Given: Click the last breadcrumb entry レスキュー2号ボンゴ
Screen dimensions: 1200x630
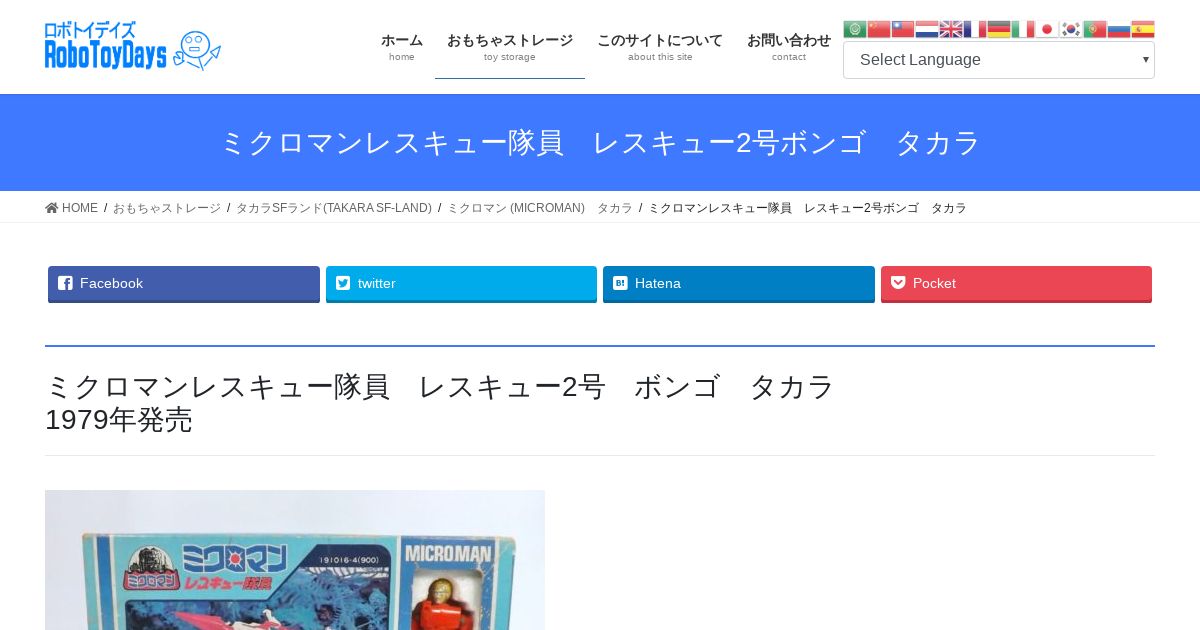Looking at the screenshot, I should (x=808, y=208).
